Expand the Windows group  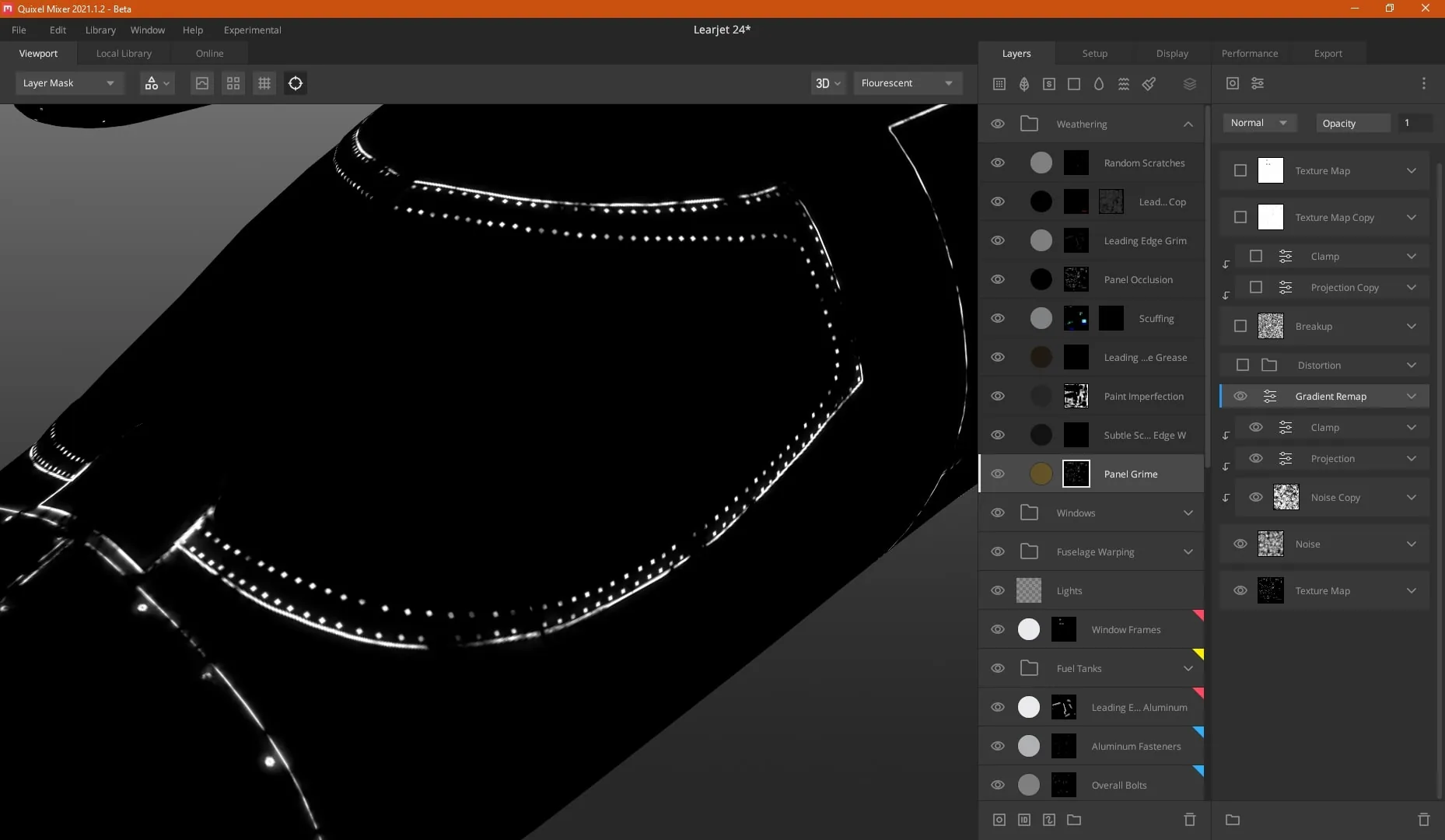[x=1188, y=513]
